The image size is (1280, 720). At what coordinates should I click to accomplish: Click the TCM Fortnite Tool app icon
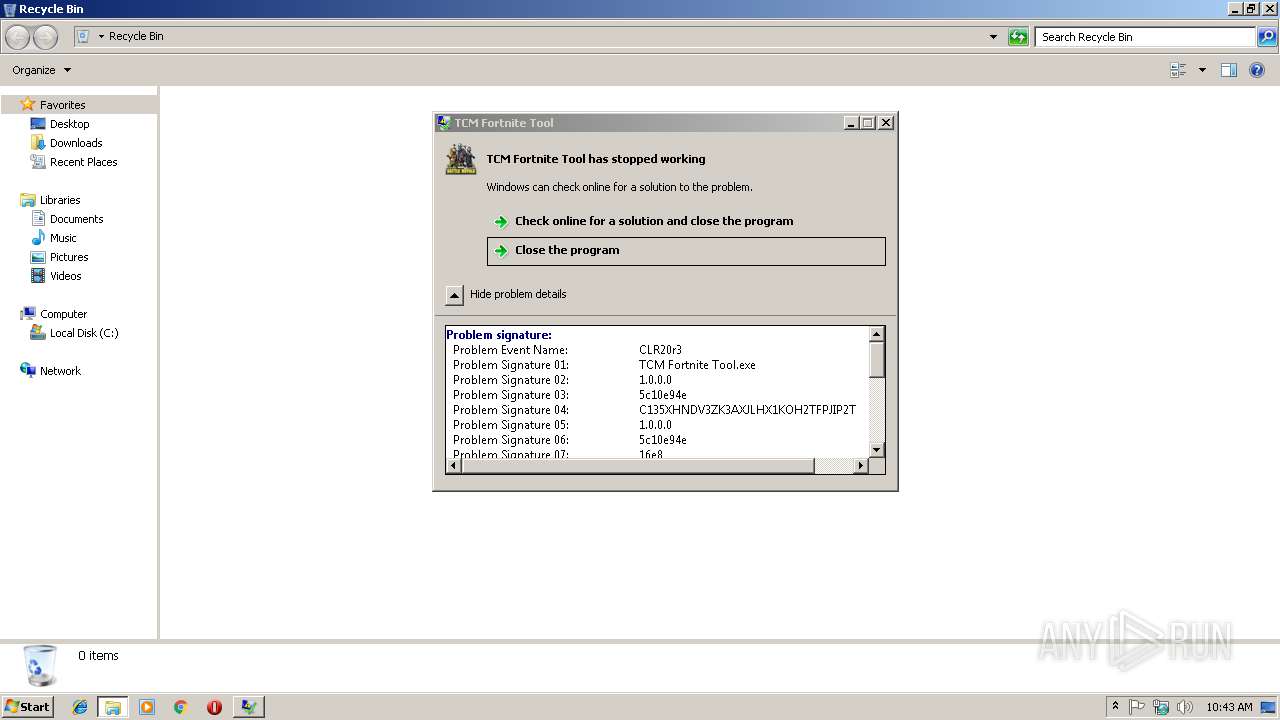461,159
